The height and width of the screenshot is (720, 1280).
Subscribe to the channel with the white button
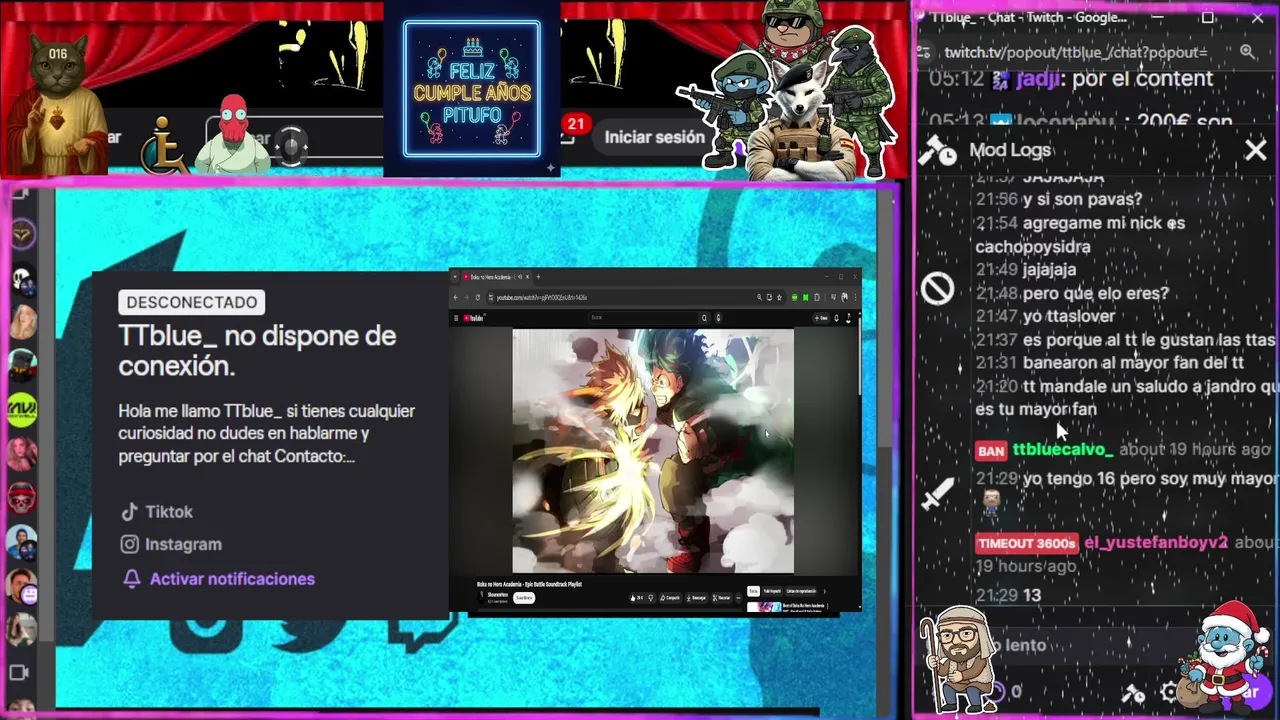524,598
